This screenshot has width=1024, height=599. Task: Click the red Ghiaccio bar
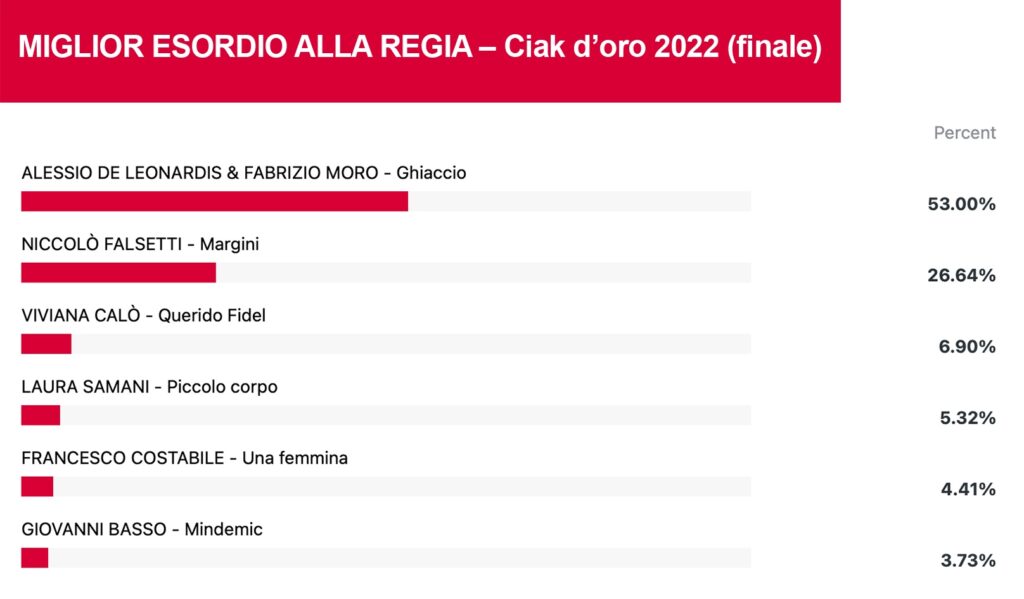215,201
